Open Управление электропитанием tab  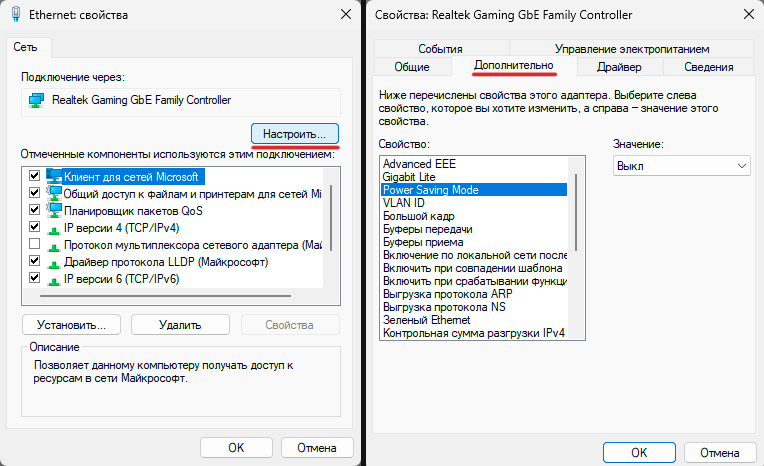(x=631, y=49)
